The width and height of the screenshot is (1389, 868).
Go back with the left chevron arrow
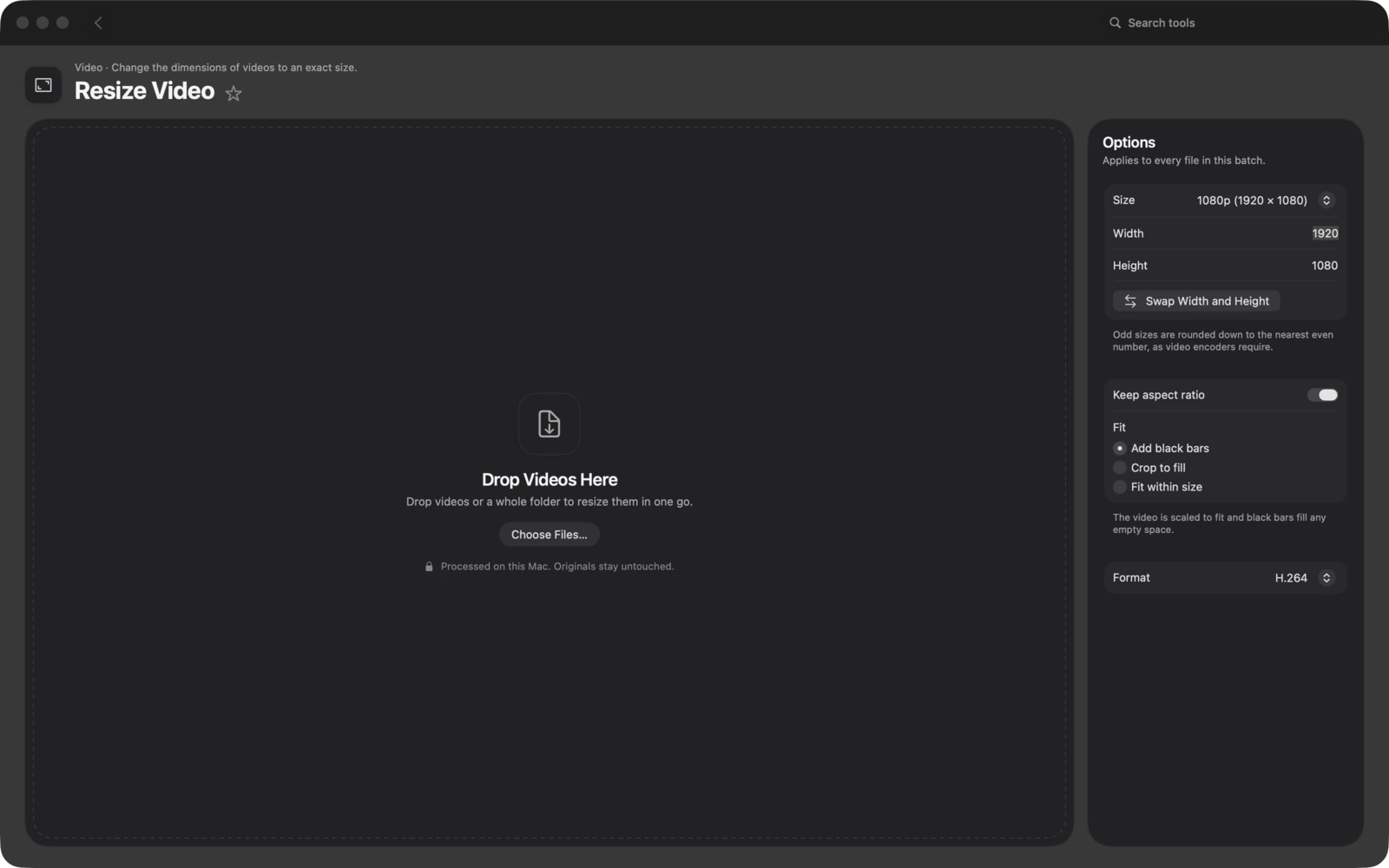[98, 23]
